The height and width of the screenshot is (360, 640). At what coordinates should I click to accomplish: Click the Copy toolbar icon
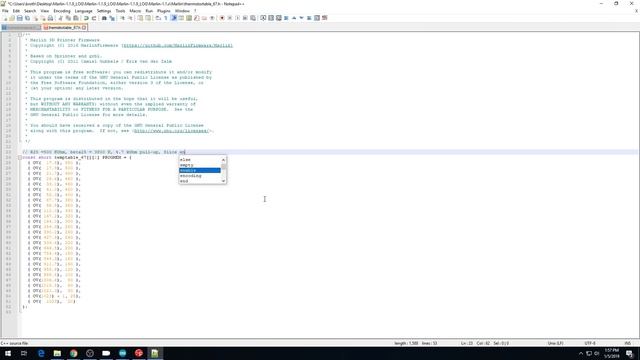pyautogui.click(x=68, y=18)
